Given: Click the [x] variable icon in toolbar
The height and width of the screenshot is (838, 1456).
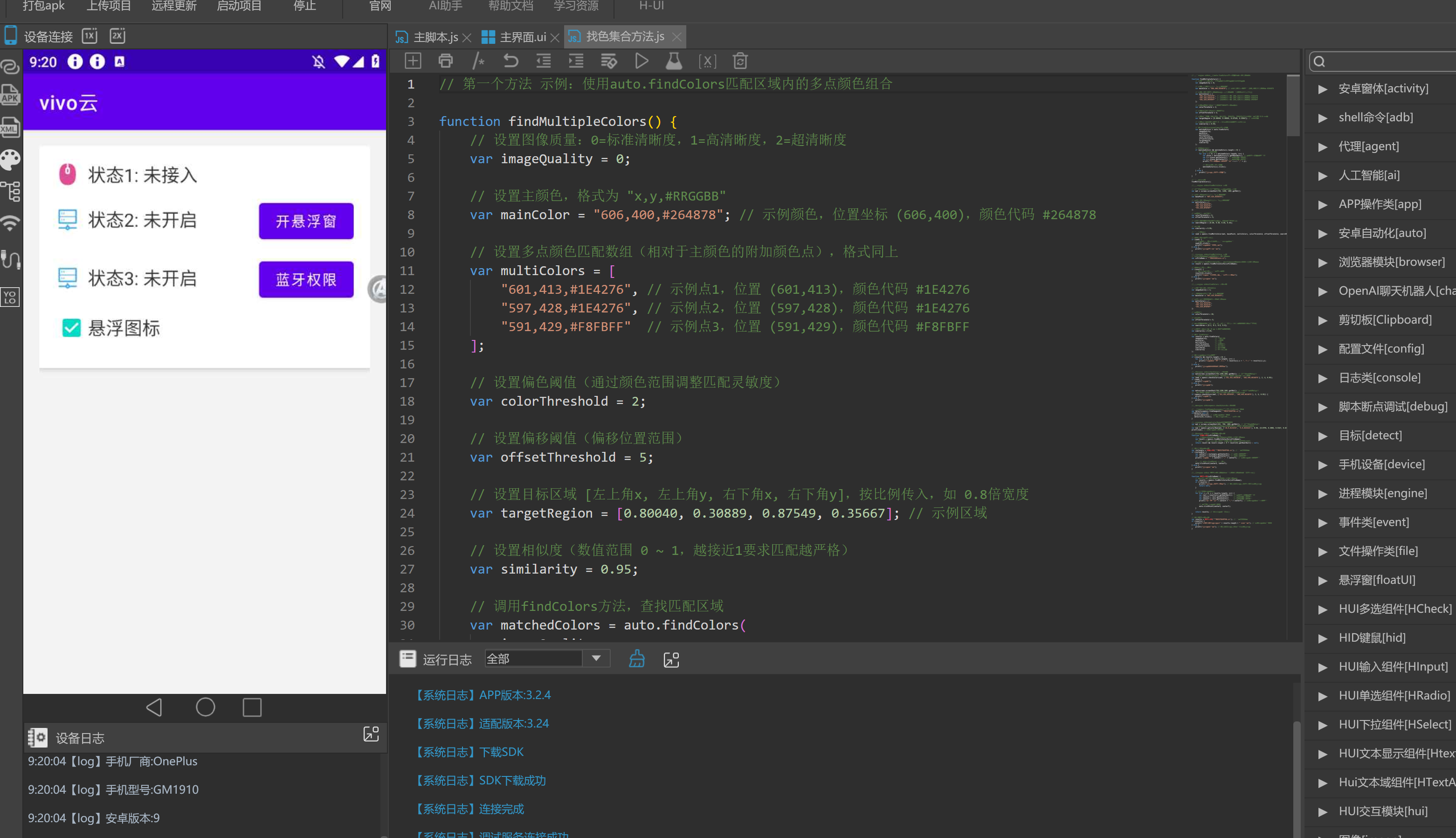Looking at the screenshot, I should (x=707, y=61).
